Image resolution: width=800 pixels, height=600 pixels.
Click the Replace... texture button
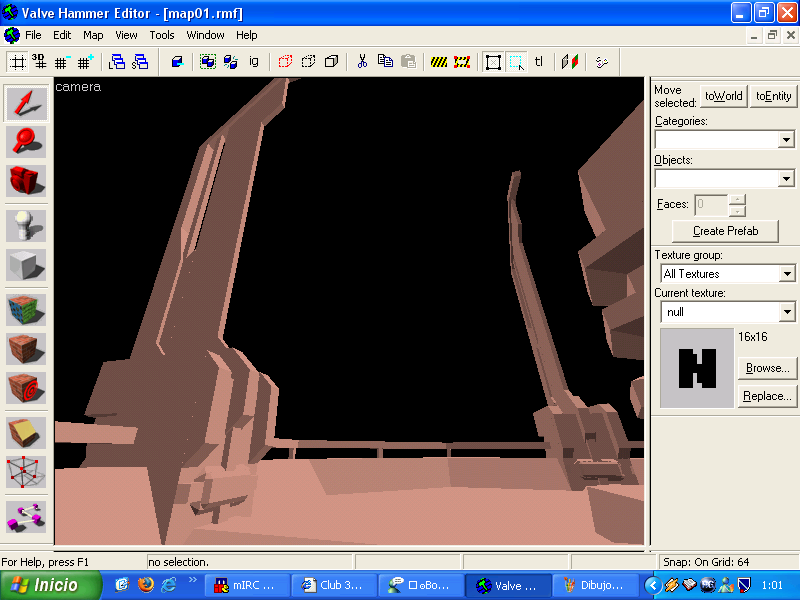[x=767, y=396]
